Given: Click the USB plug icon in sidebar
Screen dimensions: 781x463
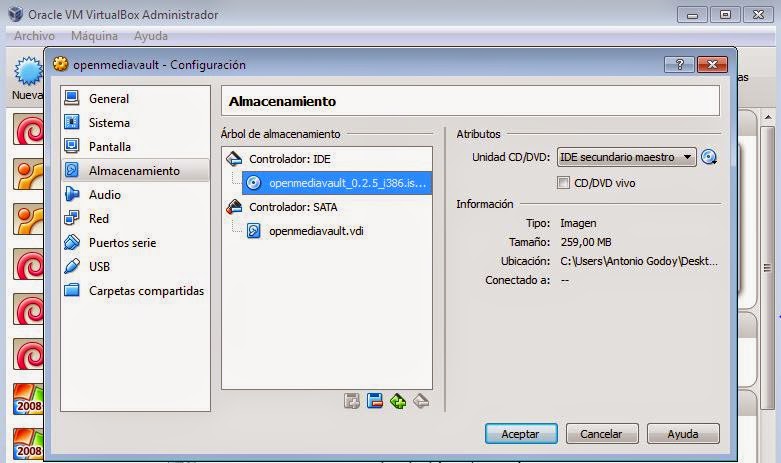Looking at the screenshot, I should [72, 266].
